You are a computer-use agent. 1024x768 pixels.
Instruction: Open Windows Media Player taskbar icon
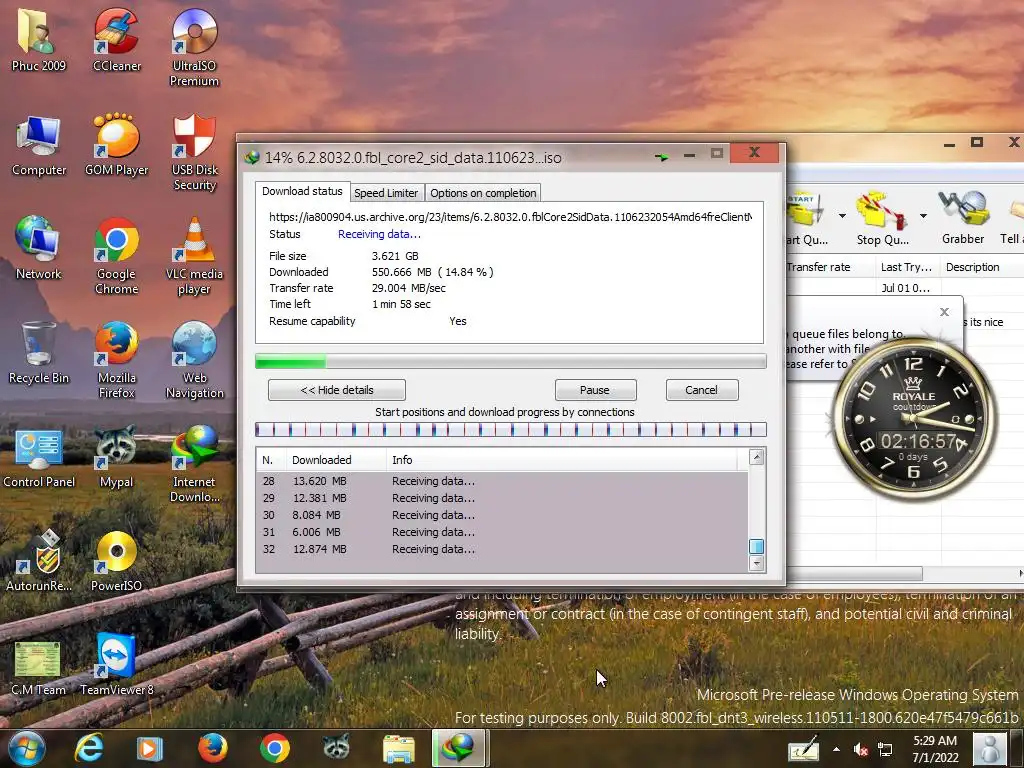click(x=149, y=748)
